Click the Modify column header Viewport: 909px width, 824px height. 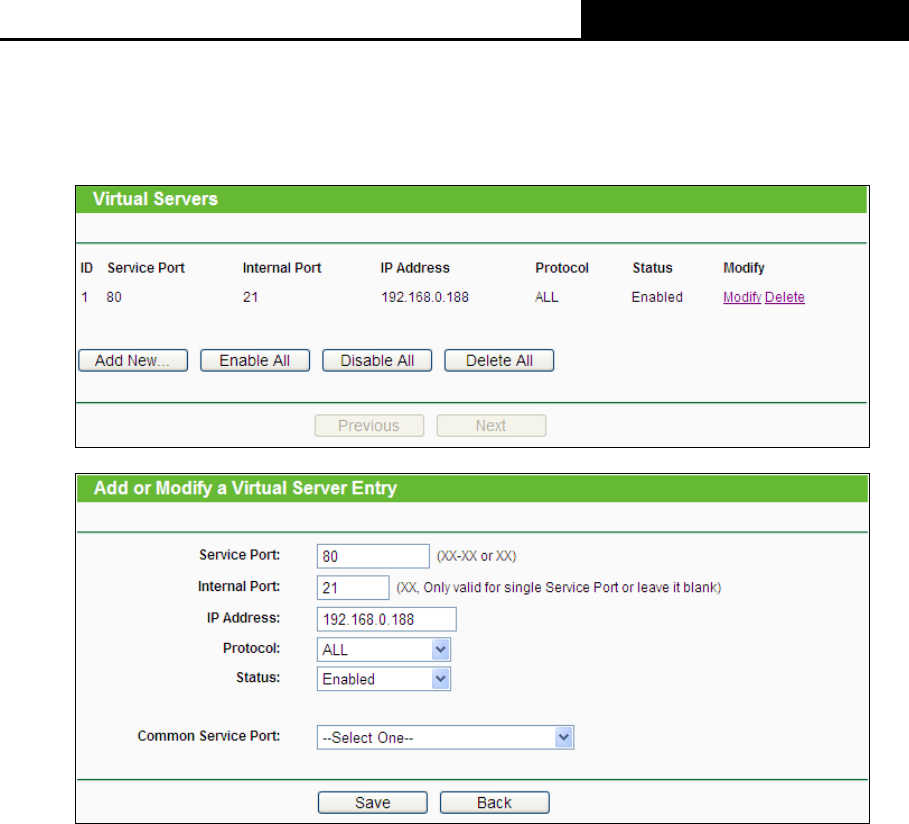pyautogui.click(x=744, y=268)
